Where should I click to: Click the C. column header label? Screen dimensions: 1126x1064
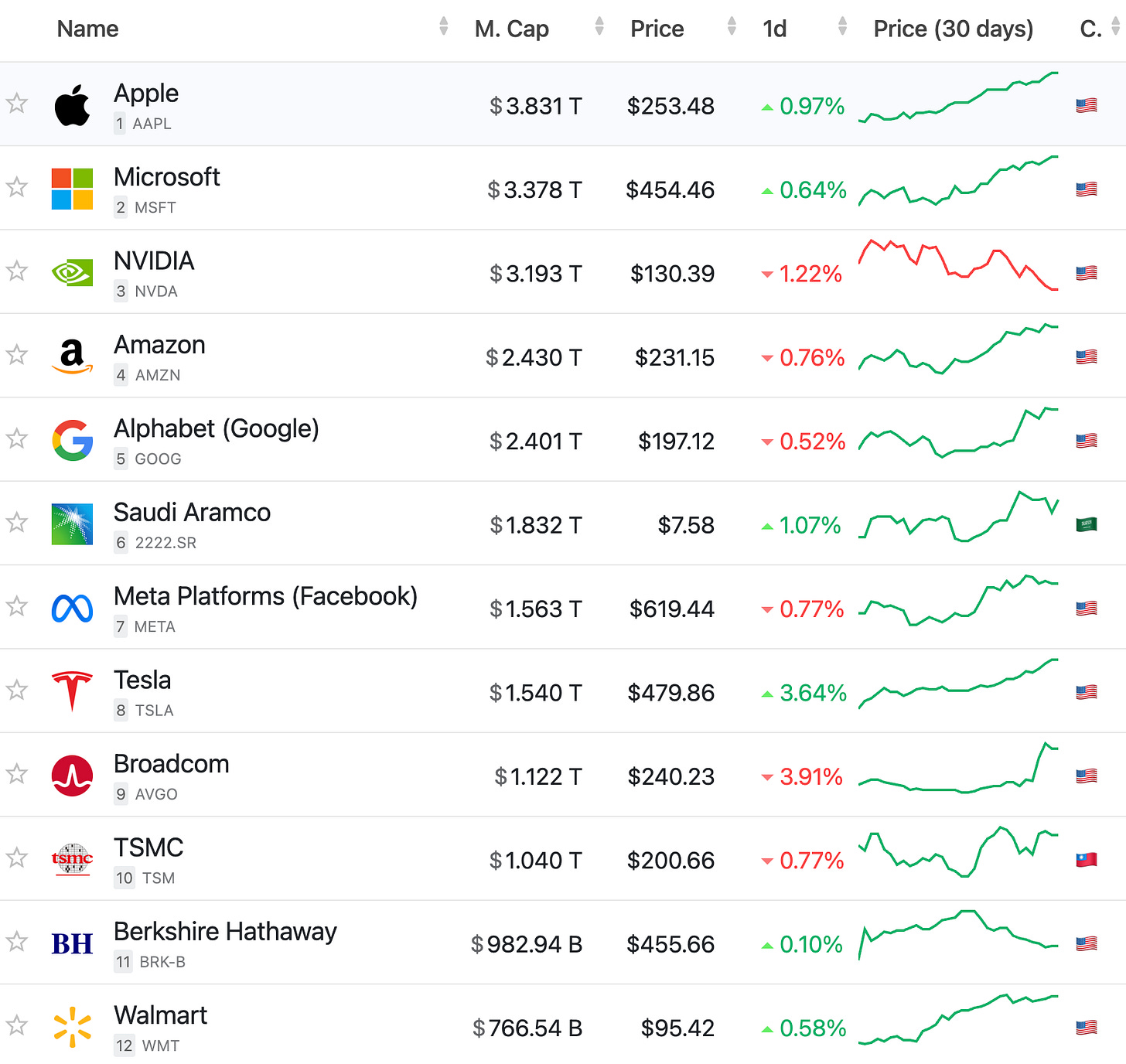point(1090,29)
